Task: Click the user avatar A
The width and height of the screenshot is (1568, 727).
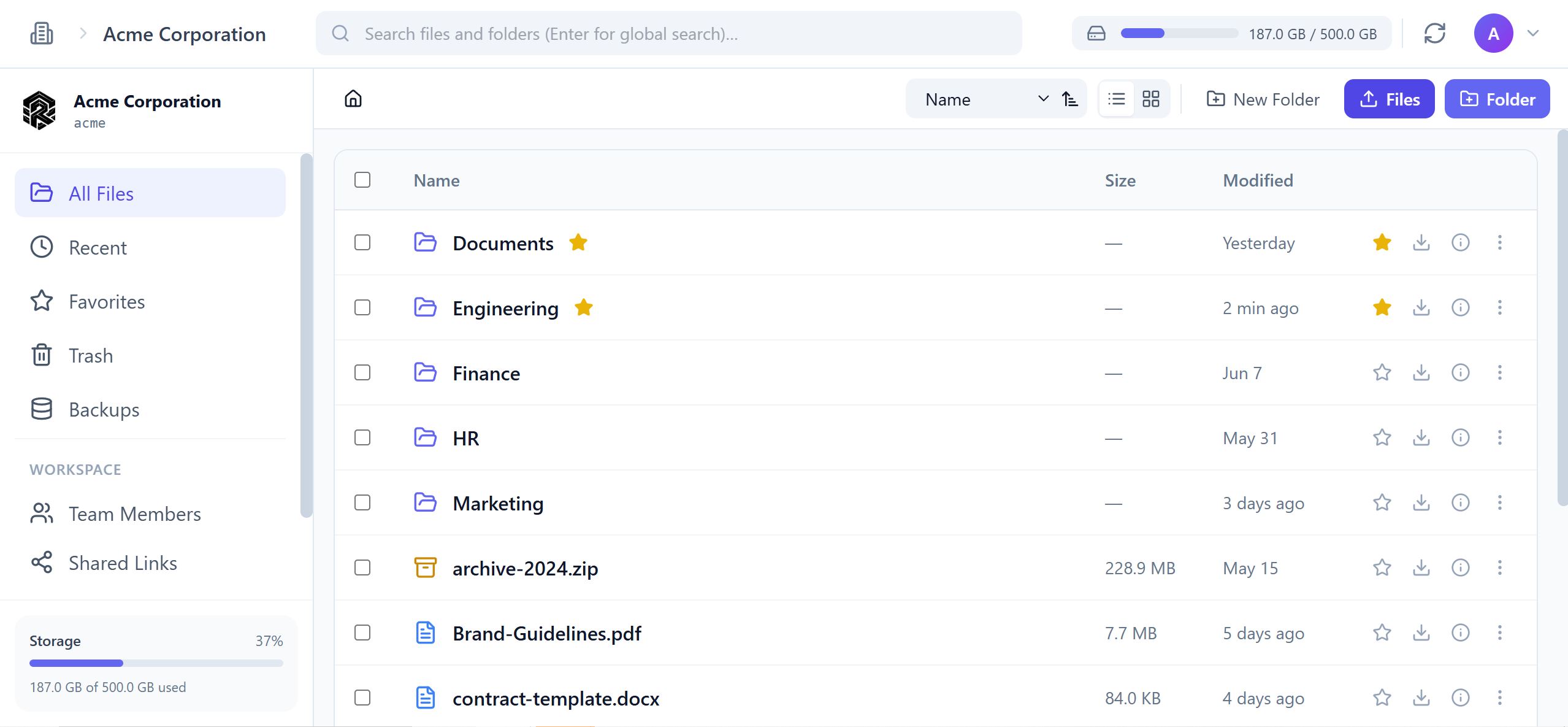Action: click(x=1493, y=33)
